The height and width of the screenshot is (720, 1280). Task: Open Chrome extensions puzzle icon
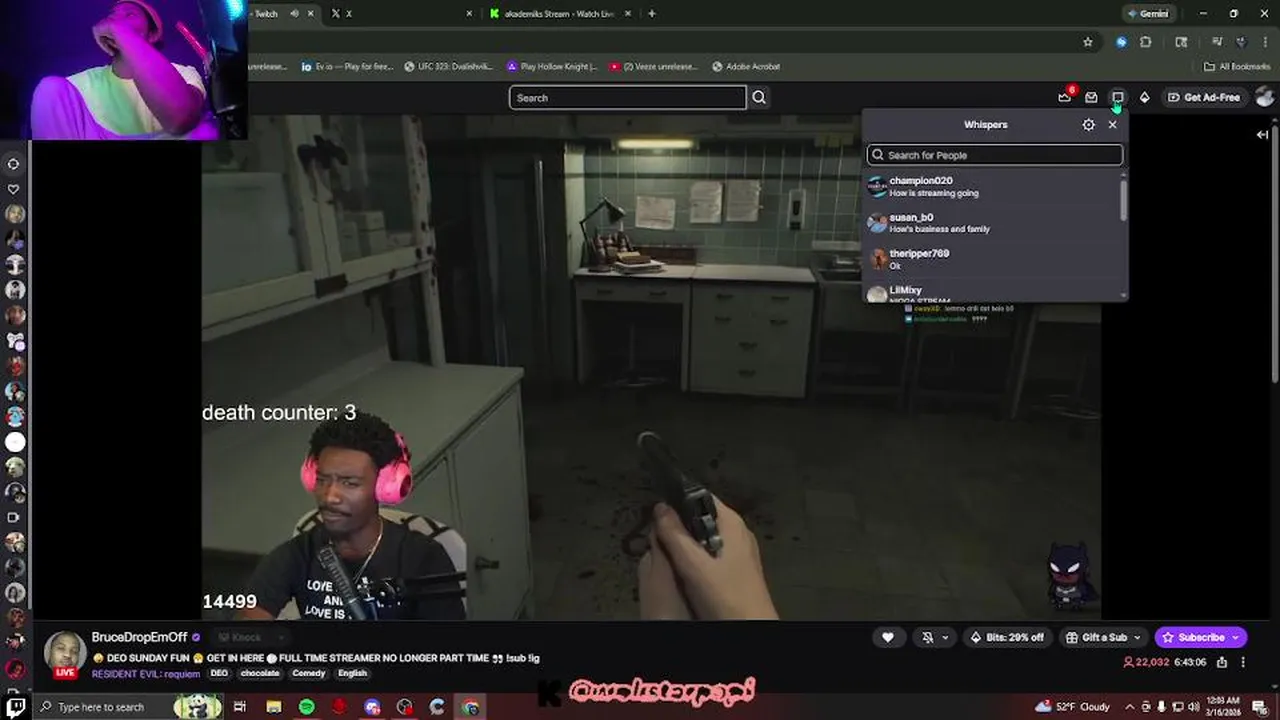[x=1146, y=42]
